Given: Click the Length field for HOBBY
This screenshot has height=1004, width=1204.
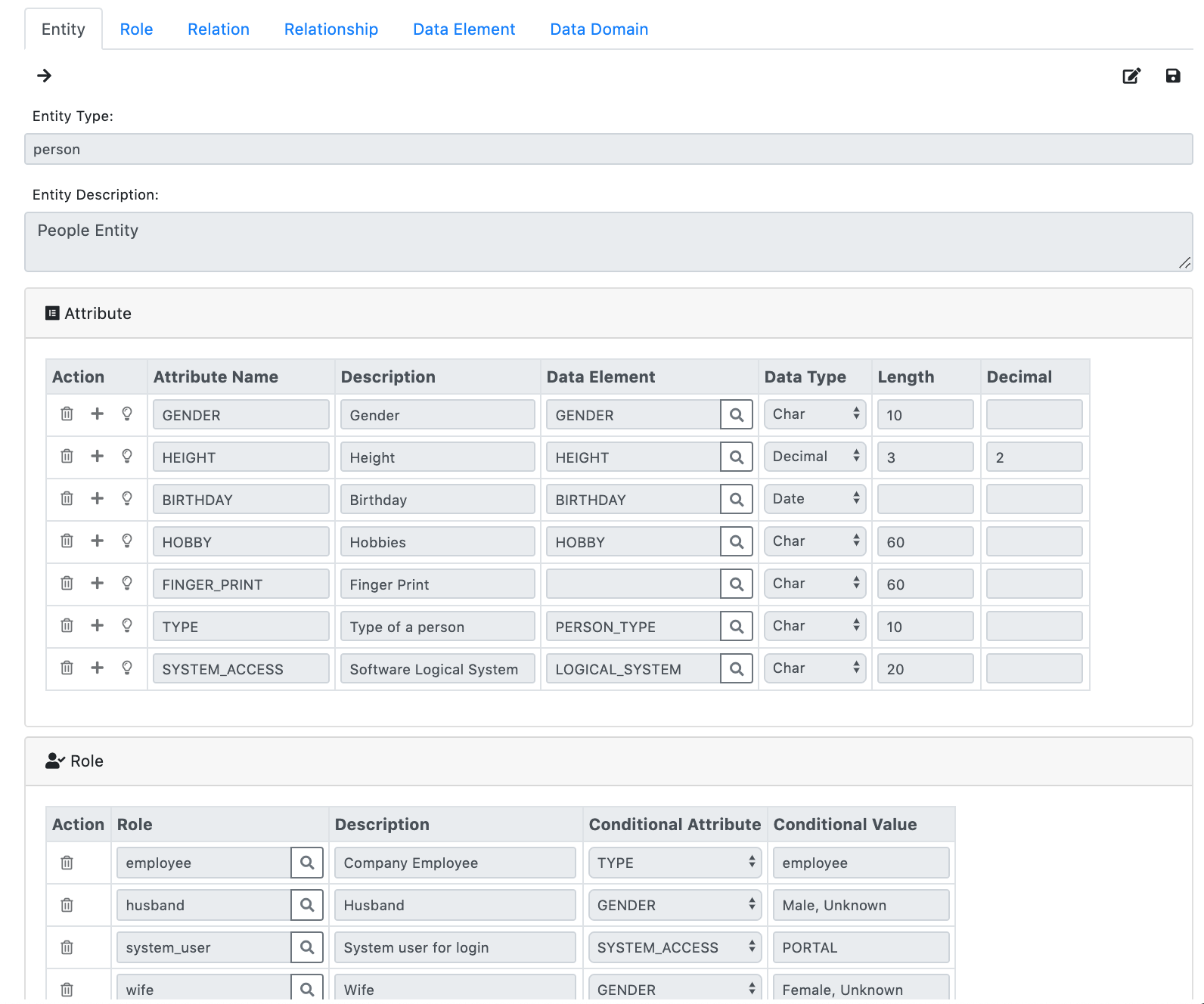Looking at the screenshot, I should tap(925, 542).
